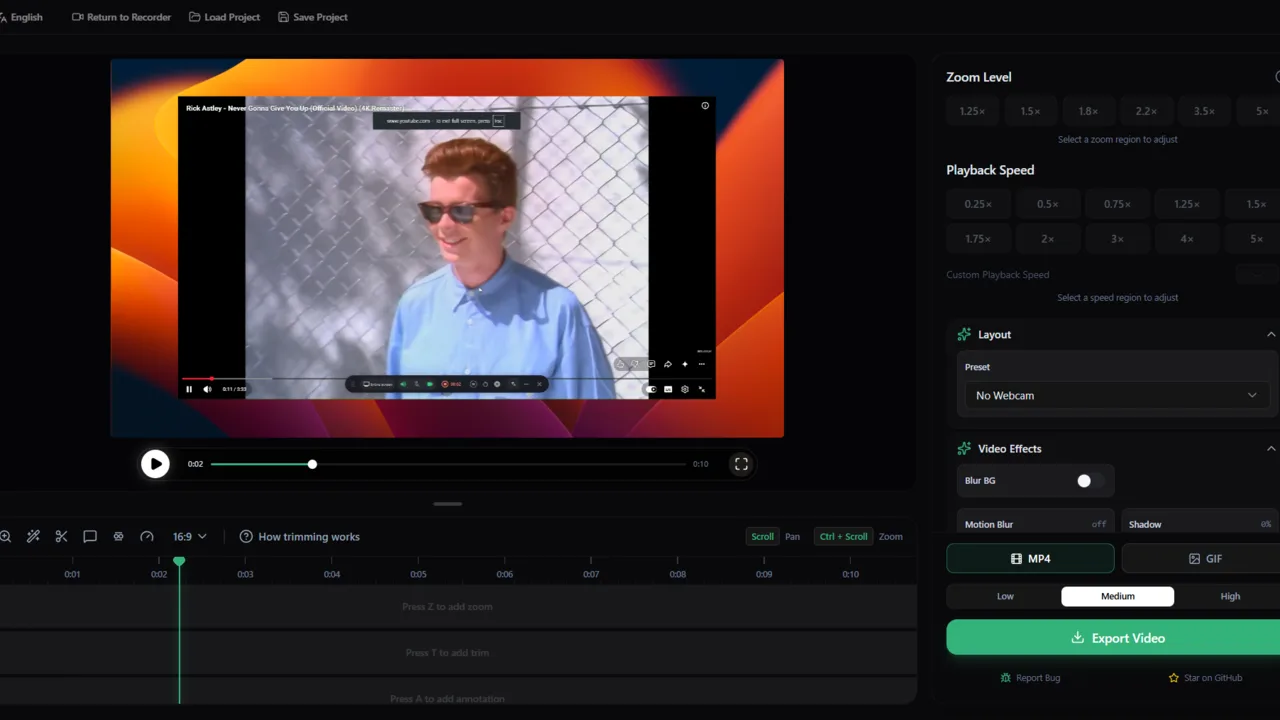Choose High export quality
1280x720 pixels.
click(1230, 596)
